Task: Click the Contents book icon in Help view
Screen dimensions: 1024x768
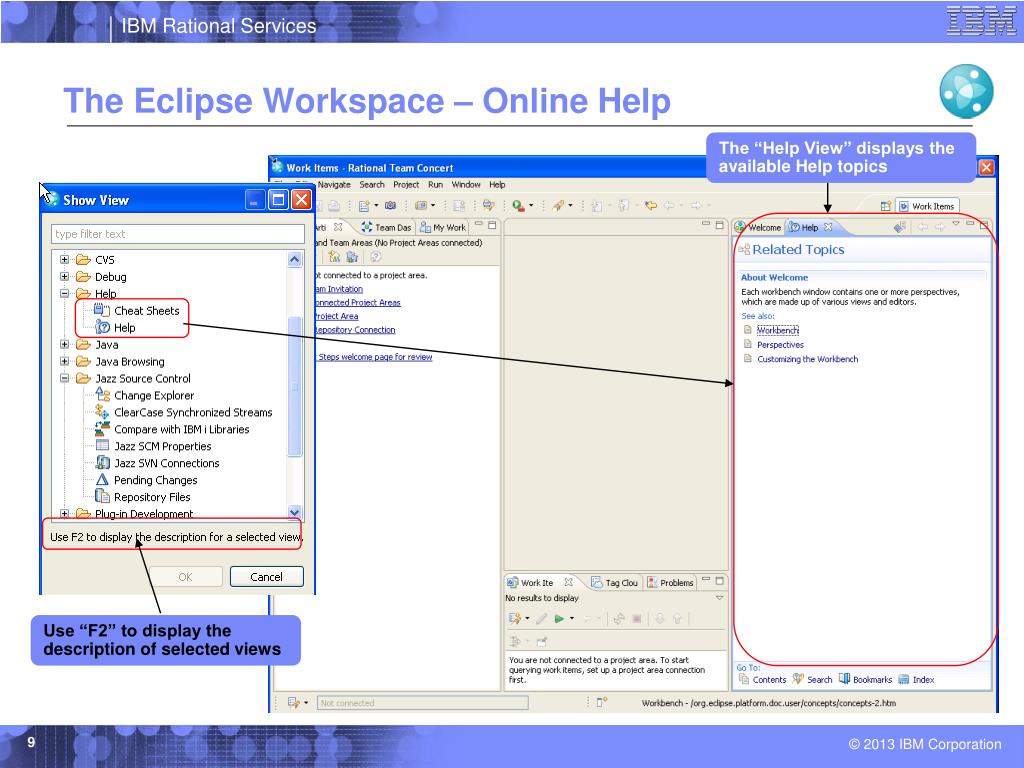Action: pyautogui.click(x=744, y=679)
